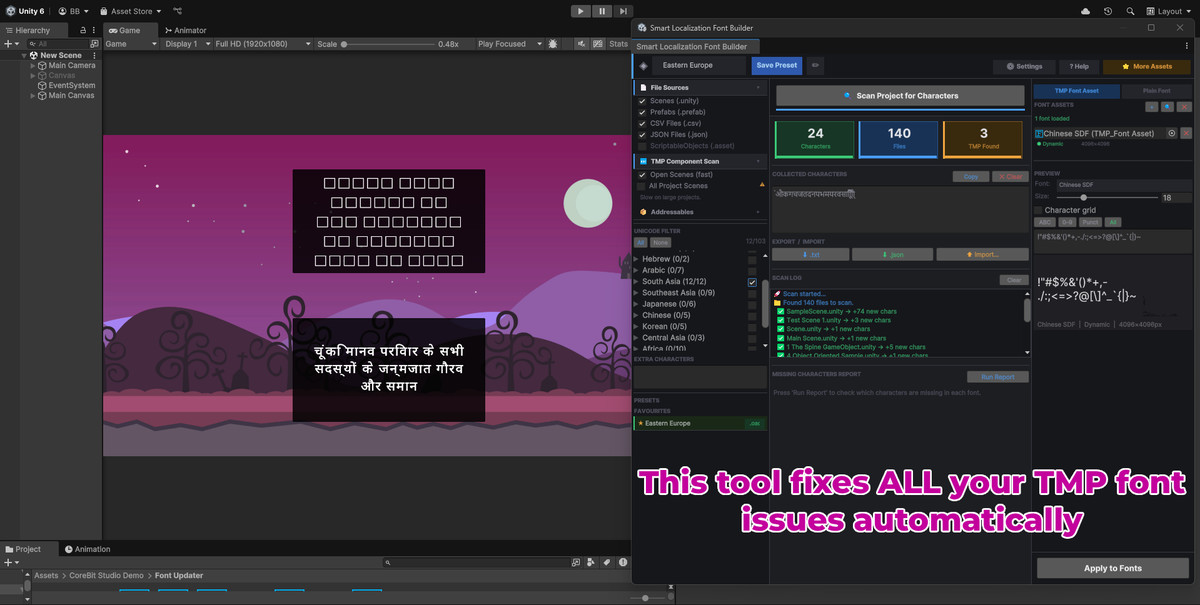
Task: Switch to the Animator tab
Action: click(x=184, y=31)
